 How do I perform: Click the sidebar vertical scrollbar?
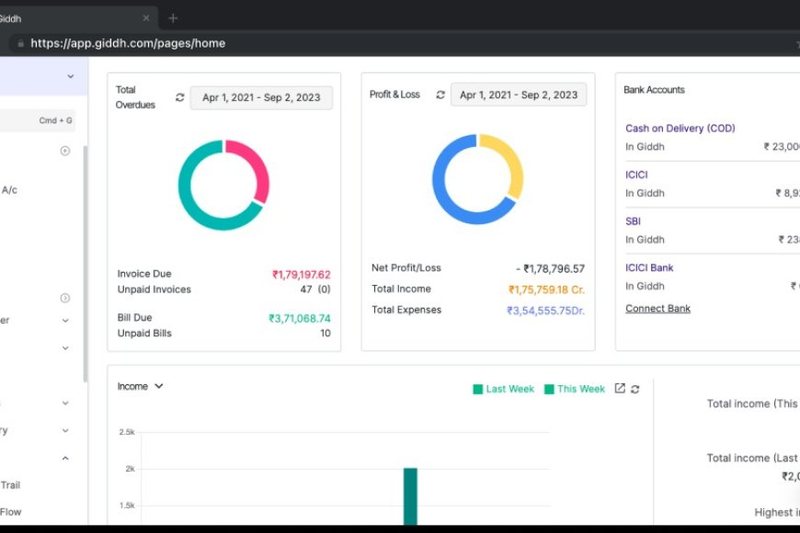coord(85,264)
